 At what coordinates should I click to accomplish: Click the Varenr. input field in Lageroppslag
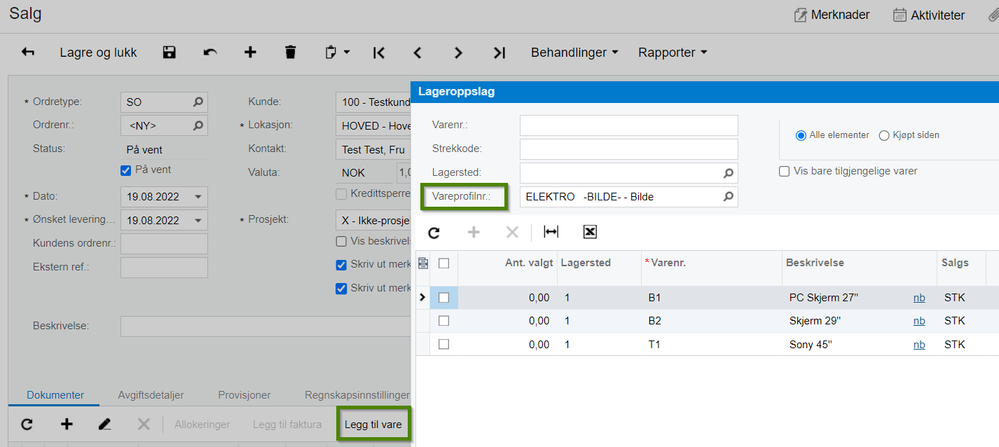pos(629,125)
